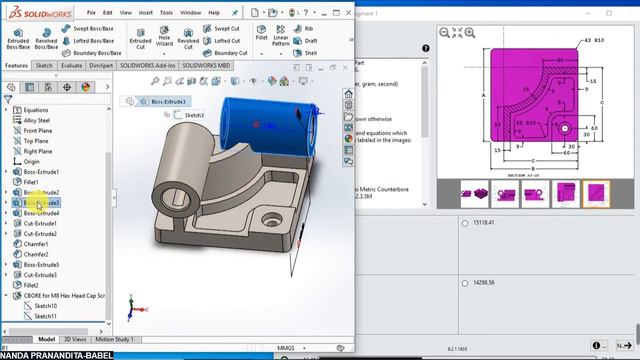Go to next question arrow button
This screenshot has width=640, height=360.
[x=624, y=346]
